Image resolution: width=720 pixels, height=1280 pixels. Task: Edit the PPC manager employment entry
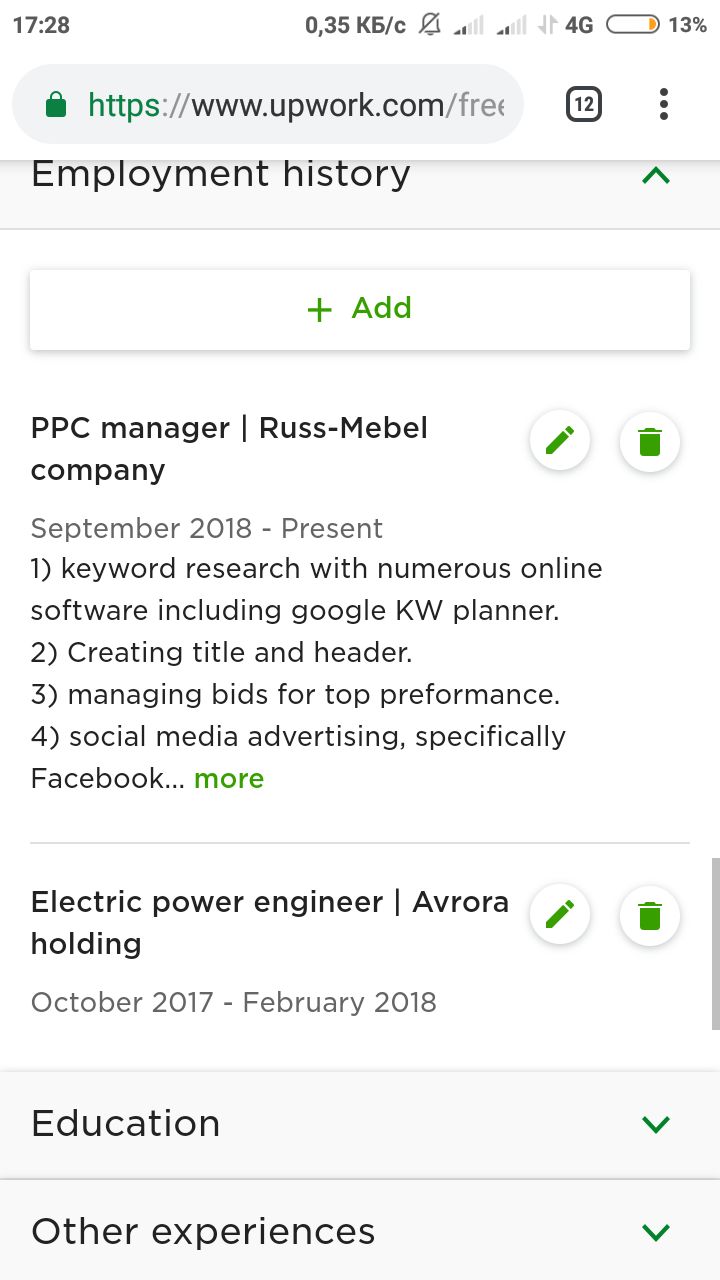tap(560, 440)
